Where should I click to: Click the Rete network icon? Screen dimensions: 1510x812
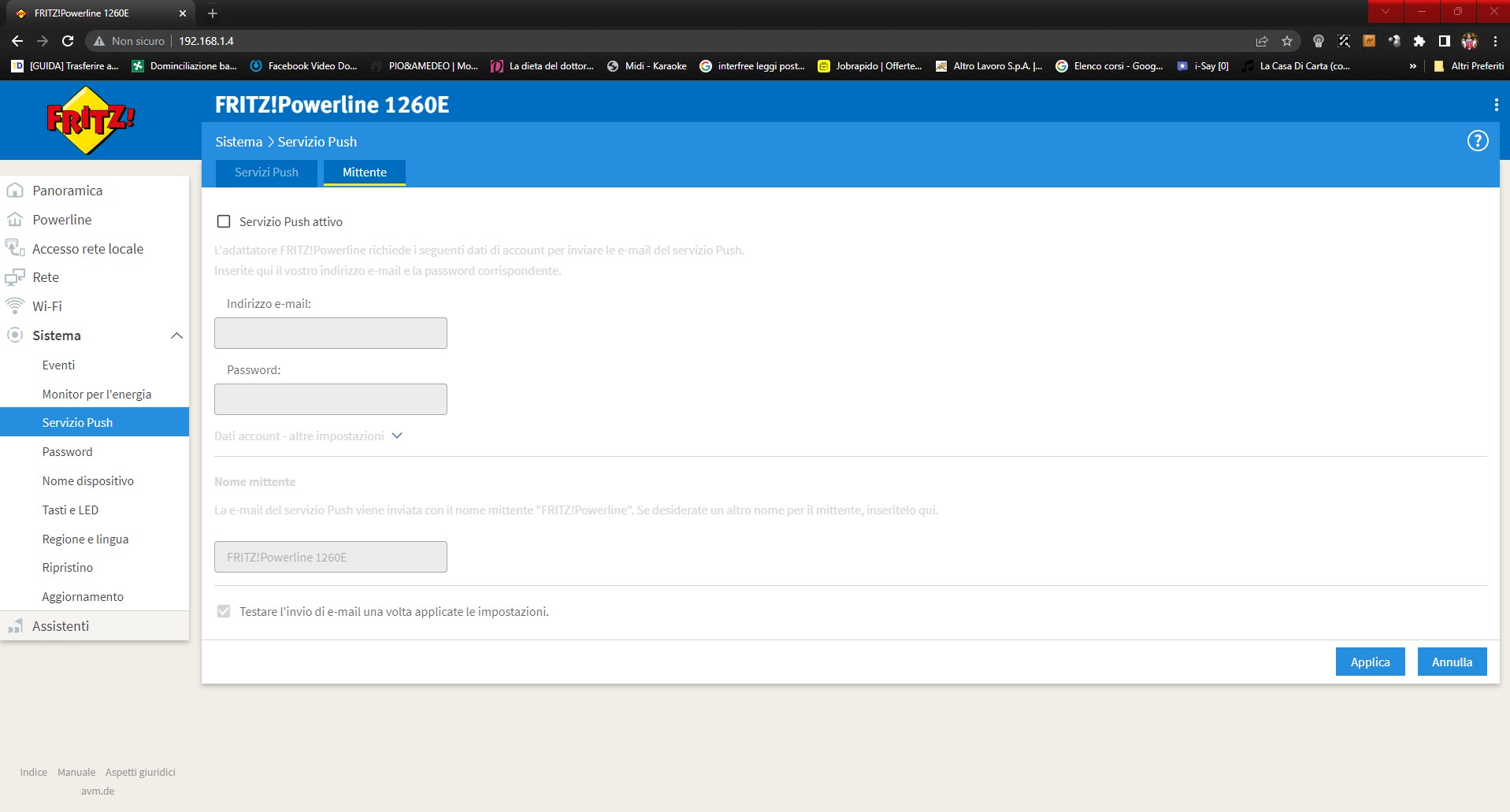pos(15,277)
